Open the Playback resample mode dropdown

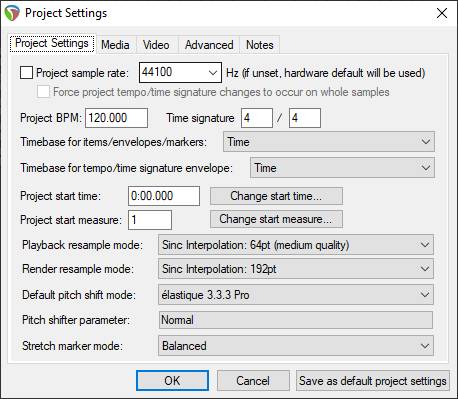click(296, 245)
